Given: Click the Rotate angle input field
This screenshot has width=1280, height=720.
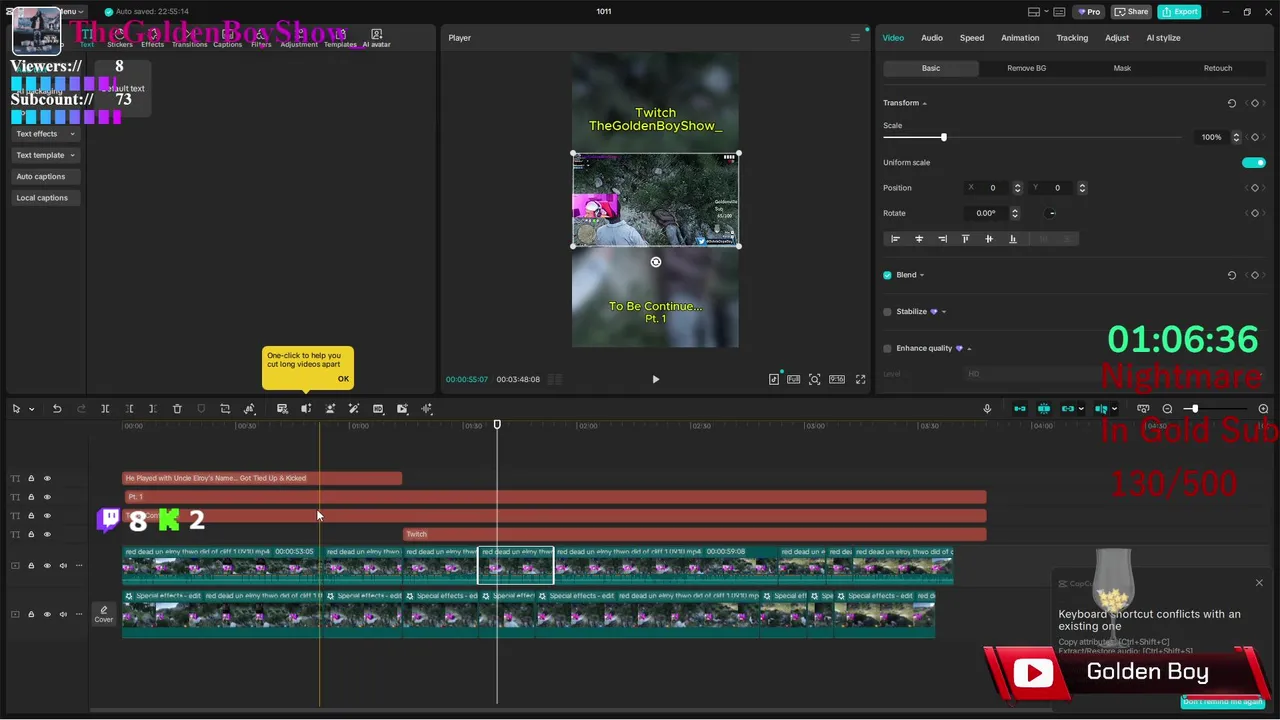Looking at the screenshot, I should tap(986, 213).
